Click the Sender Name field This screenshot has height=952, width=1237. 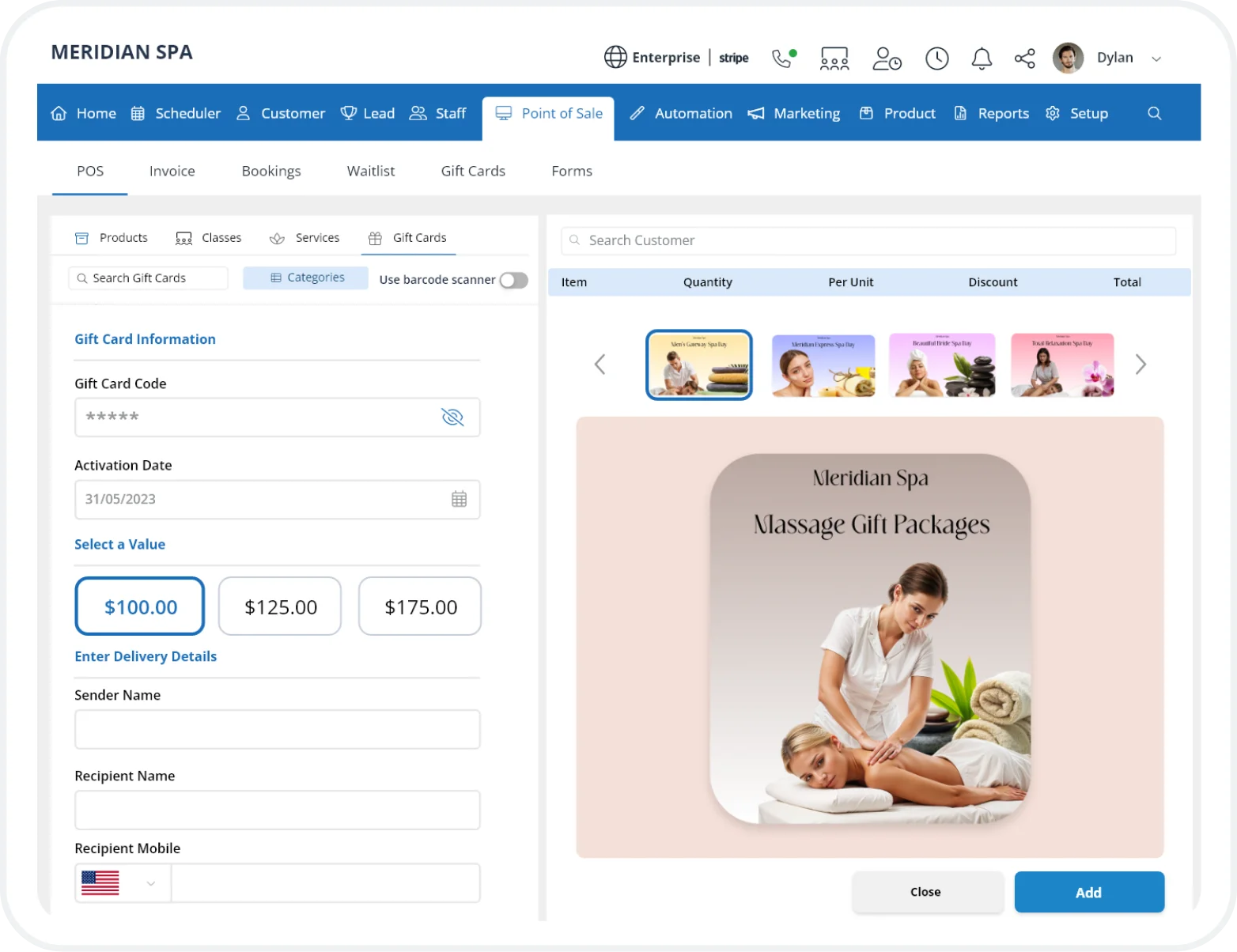(x=278, y=729)
